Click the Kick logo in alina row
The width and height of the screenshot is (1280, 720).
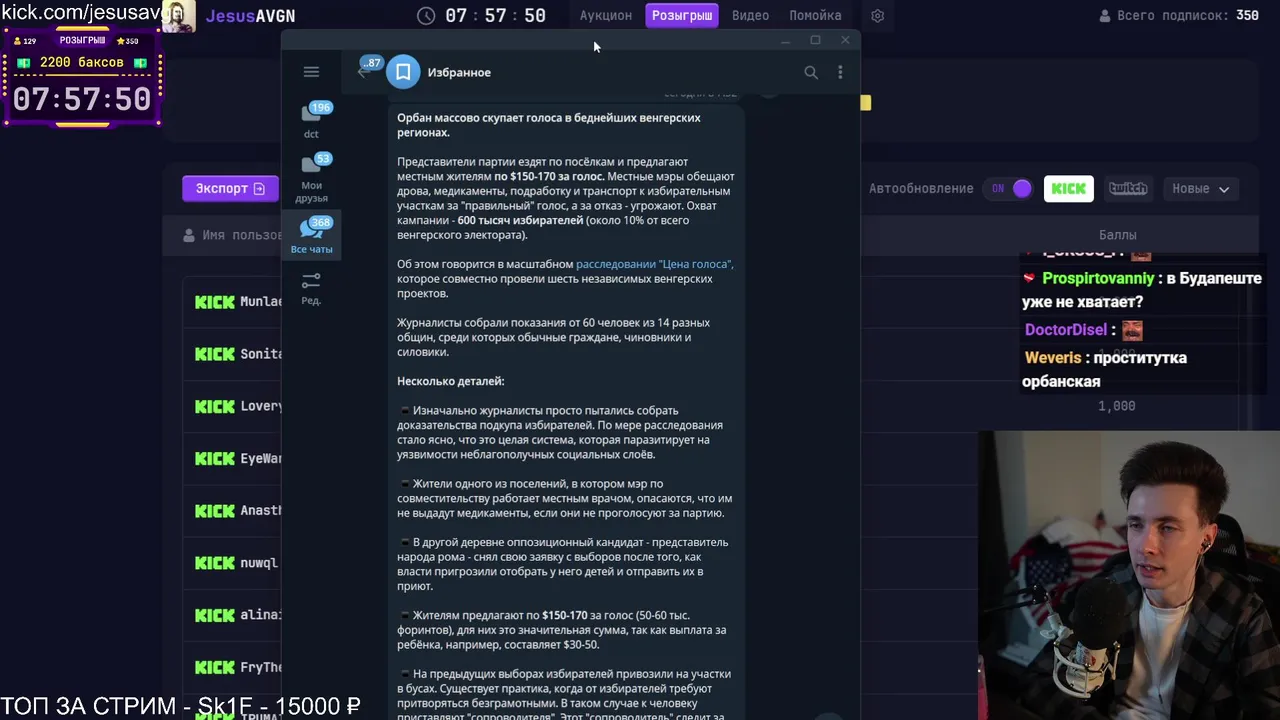click(x=215, y=615)
